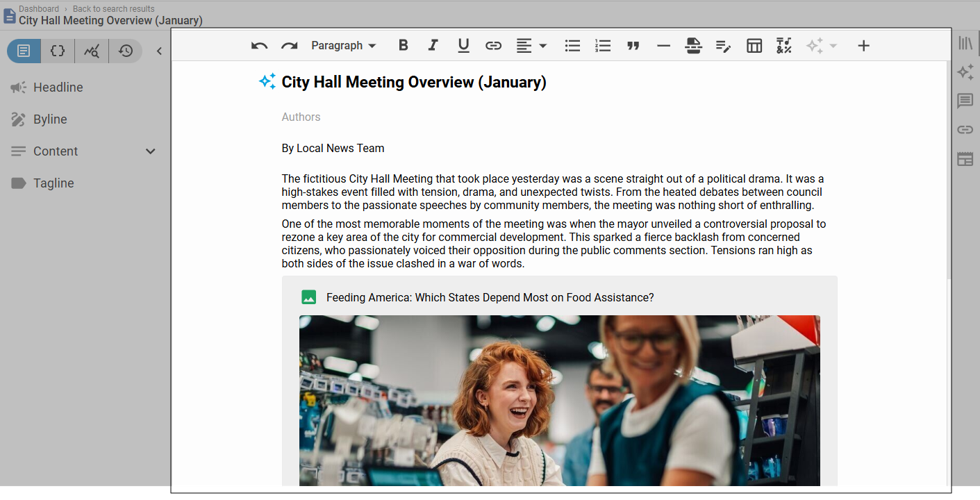Screen dimensions: 980x500
Task: Click the City Hall Meeting page title
Action: pyautogui.click(x=111, y=21)
